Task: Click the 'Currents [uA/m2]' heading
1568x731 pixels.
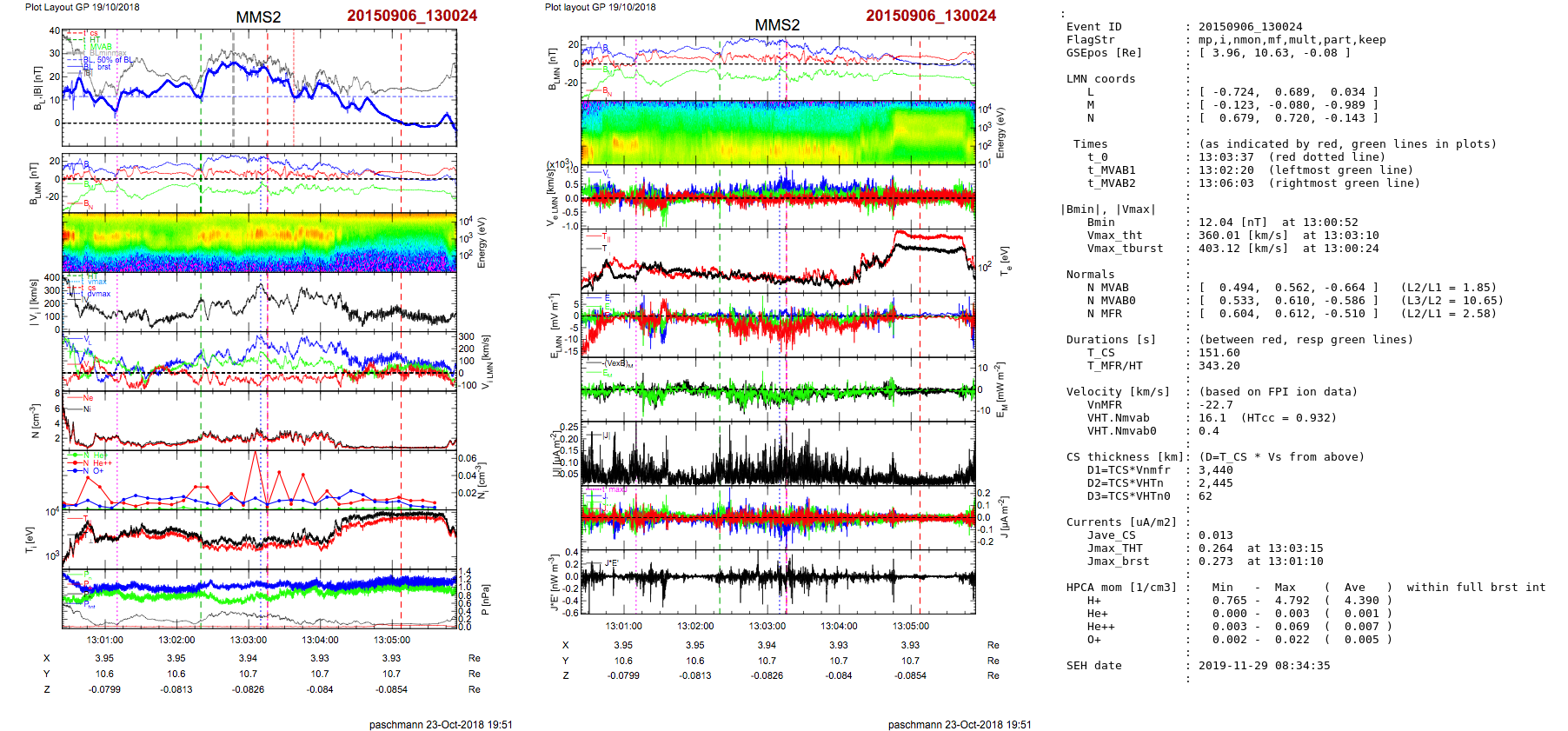Action: [x=1121, y=522]
